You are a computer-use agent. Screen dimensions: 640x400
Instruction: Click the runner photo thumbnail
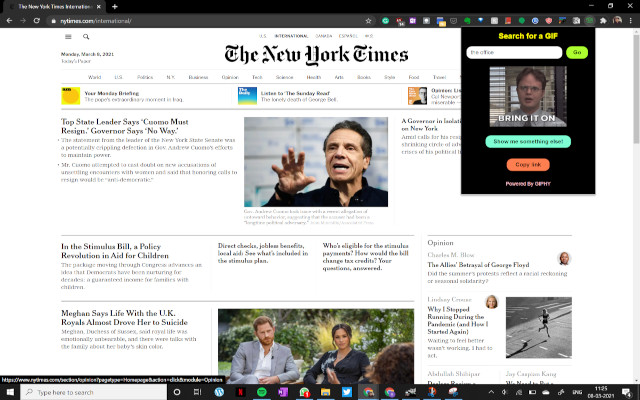[539, 327]
